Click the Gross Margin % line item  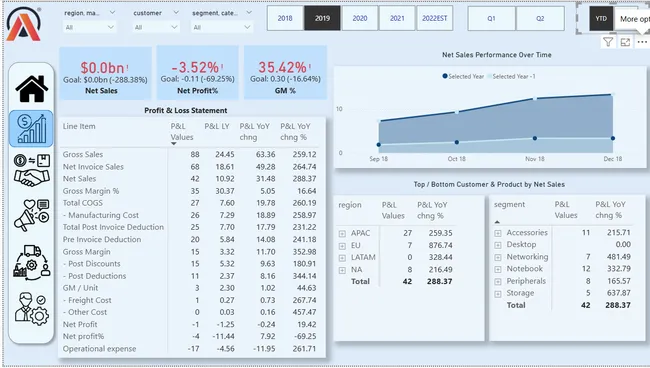pyautogui.click(x=91, y=191)
